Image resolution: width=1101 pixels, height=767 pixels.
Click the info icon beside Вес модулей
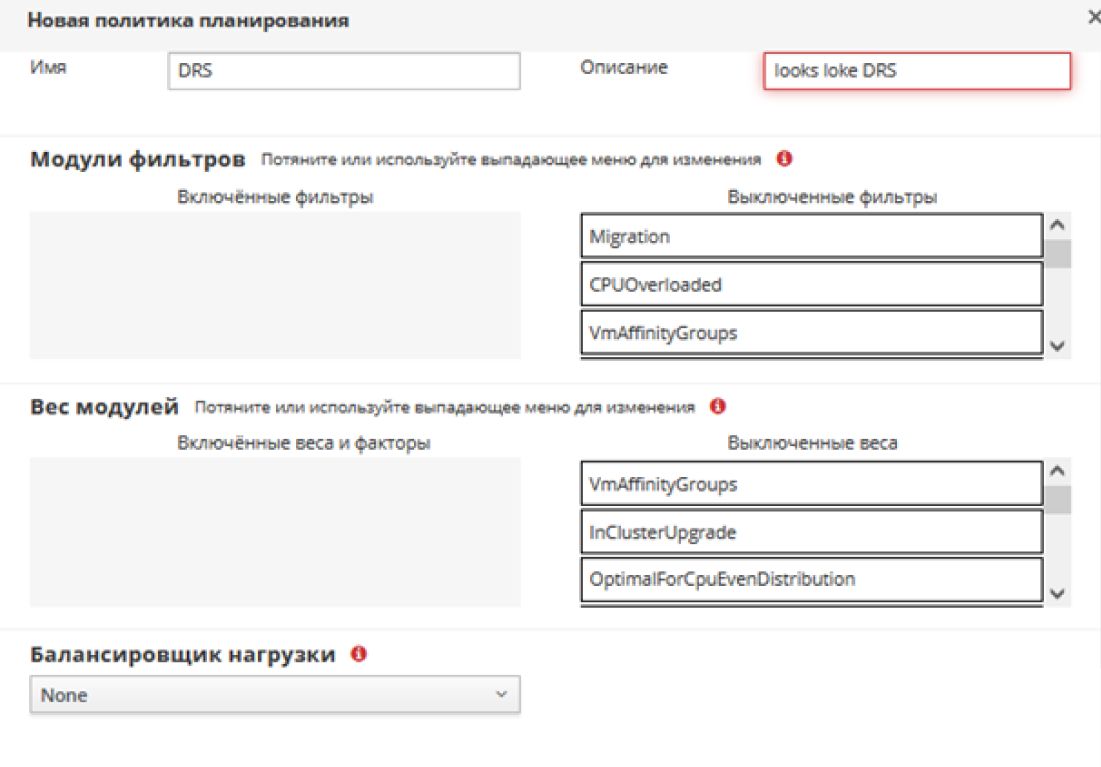point(716,407)
